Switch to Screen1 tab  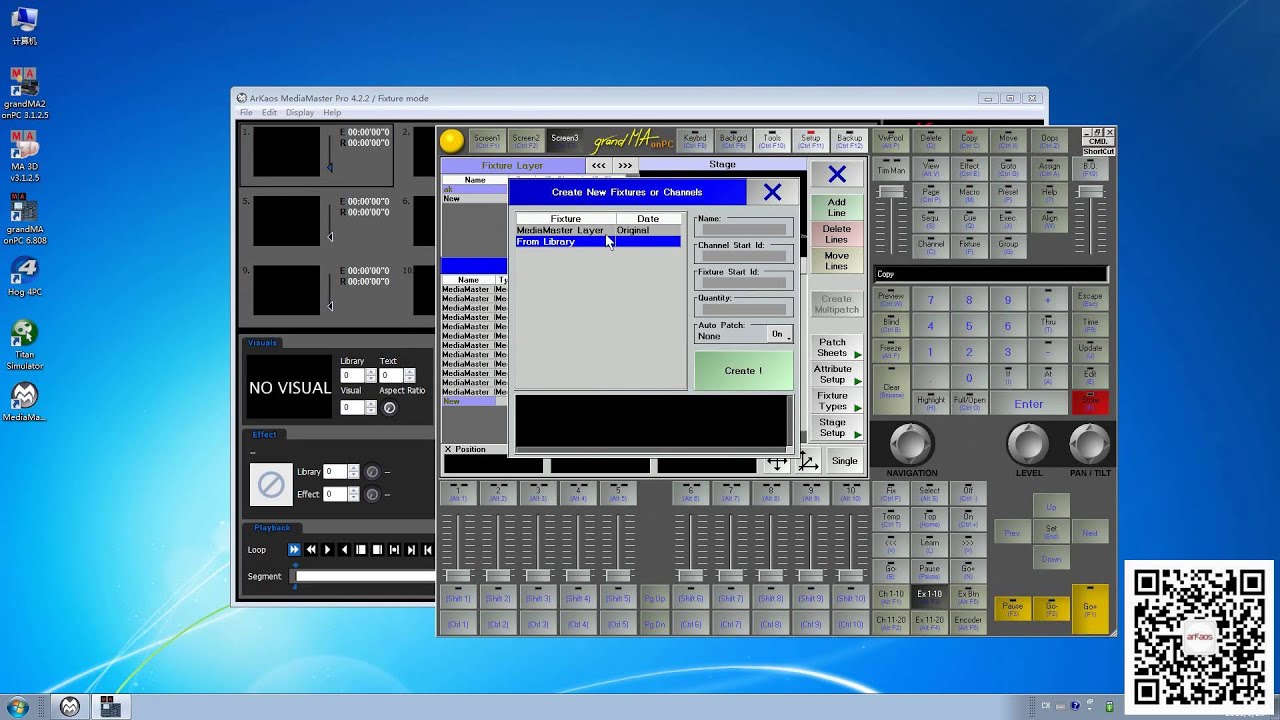point(487,141)
